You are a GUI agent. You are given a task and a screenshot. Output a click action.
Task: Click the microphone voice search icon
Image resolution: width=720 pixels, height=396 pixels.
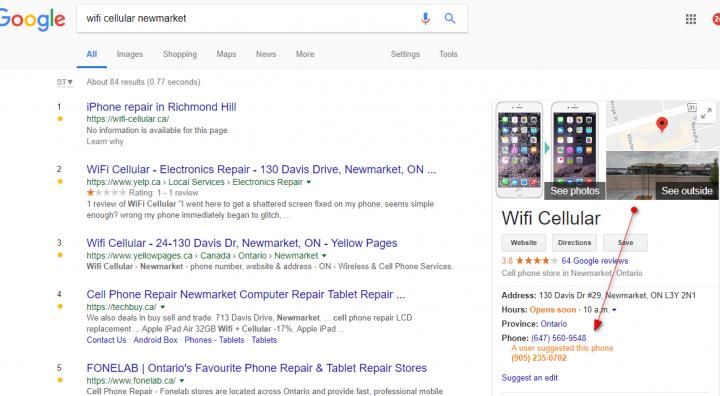tap(426, 18)
